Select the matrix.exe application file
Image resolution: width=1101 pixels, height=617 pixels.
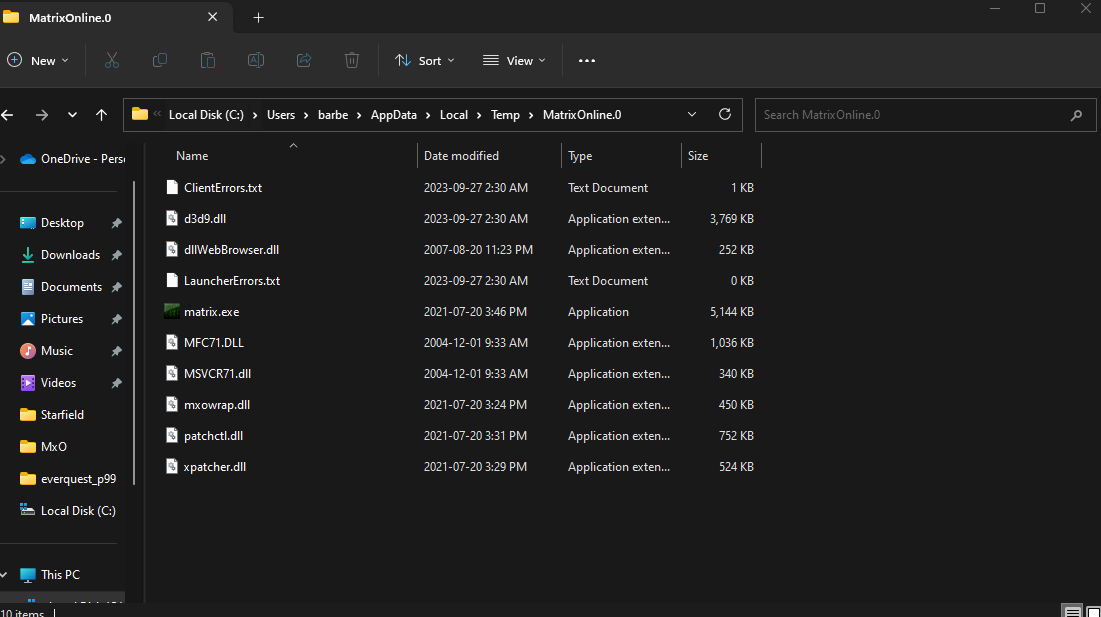click(211, 312)
